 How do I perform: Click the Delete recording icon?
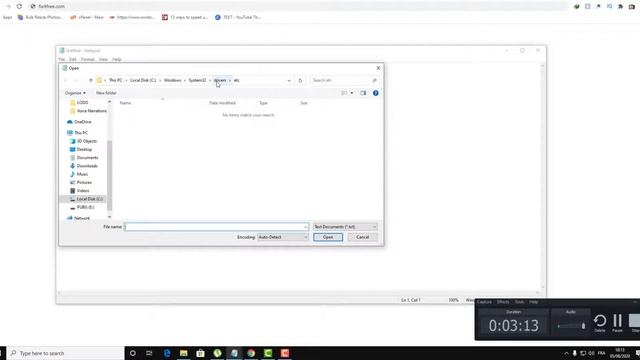coord(600,323)
